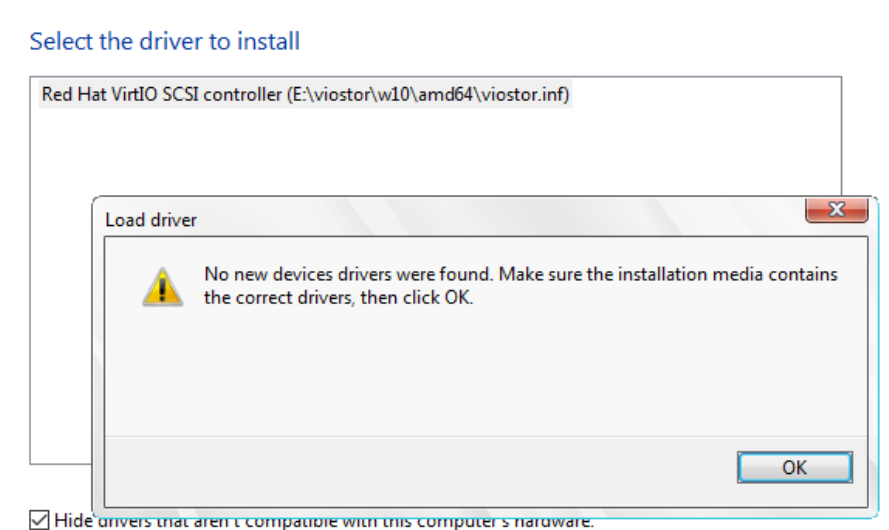Click the gray footer strip left of OK

tap(420, 471)
